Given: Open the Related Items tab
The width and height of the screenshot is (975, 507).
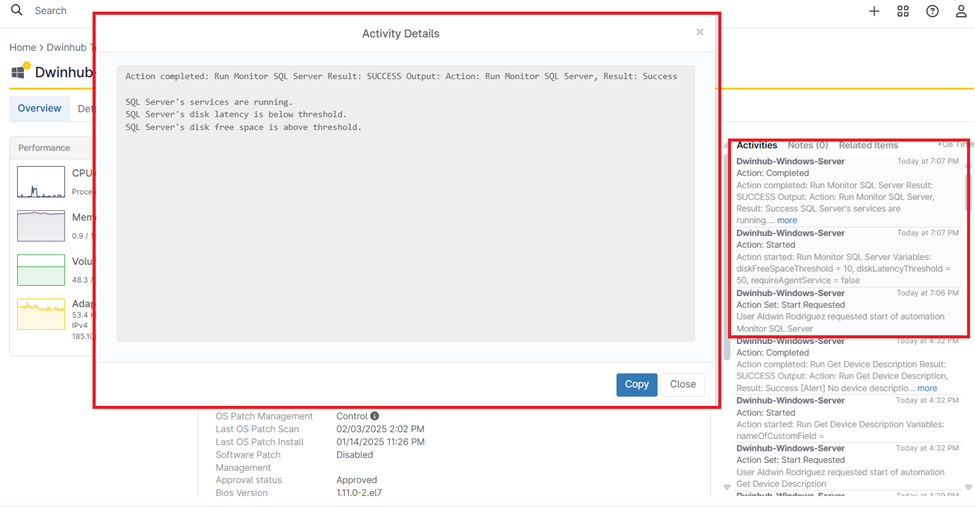Looking at the screenshot, I should pyautogui.click(x=868, y=145).
